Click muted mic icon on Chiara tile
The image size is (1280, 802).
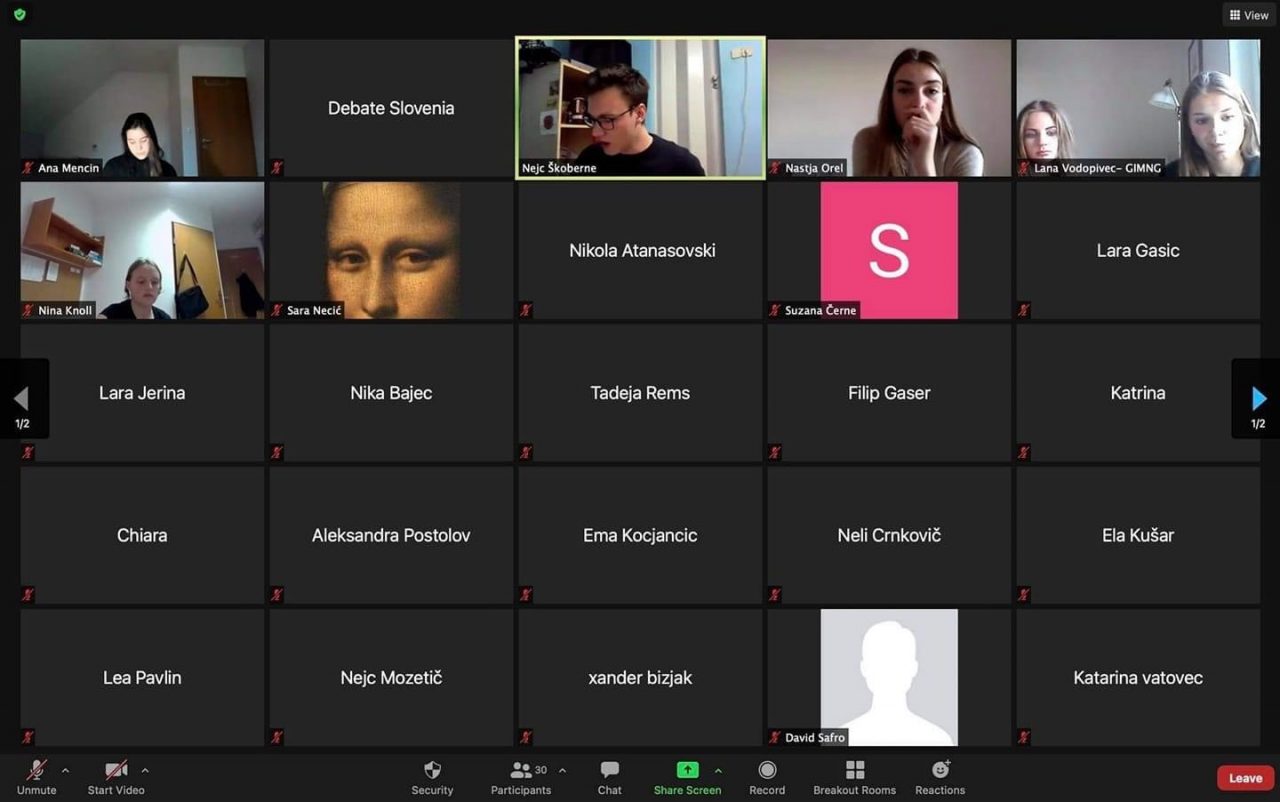[x=28, y=595]
